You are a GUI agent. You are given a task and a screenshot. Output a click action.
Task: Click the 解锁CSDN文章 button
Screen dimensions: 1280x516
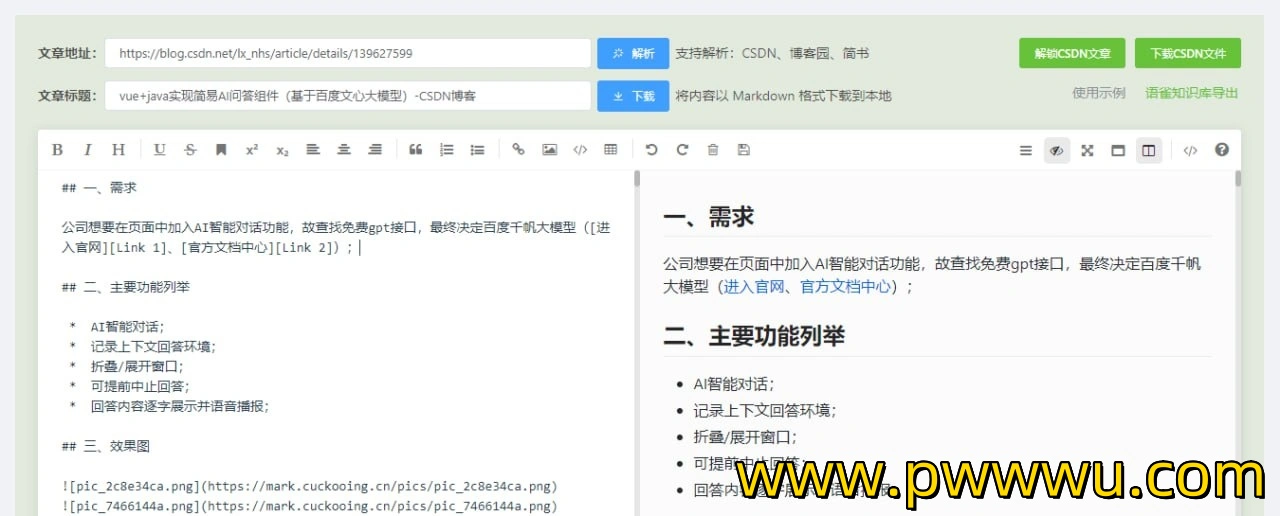point(1072,54)
